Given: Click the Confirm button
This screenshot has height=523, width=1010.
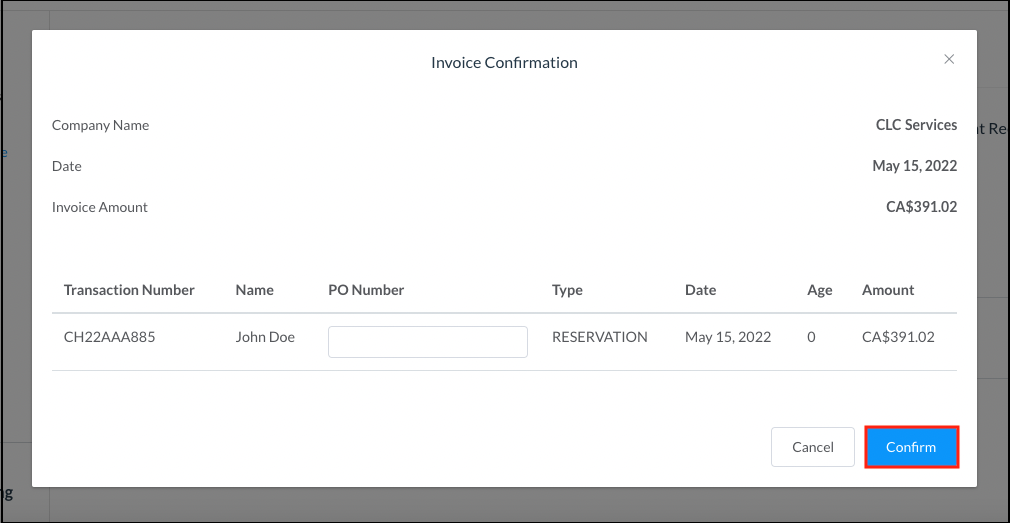Looking at the screenshot, I should 911,447.
